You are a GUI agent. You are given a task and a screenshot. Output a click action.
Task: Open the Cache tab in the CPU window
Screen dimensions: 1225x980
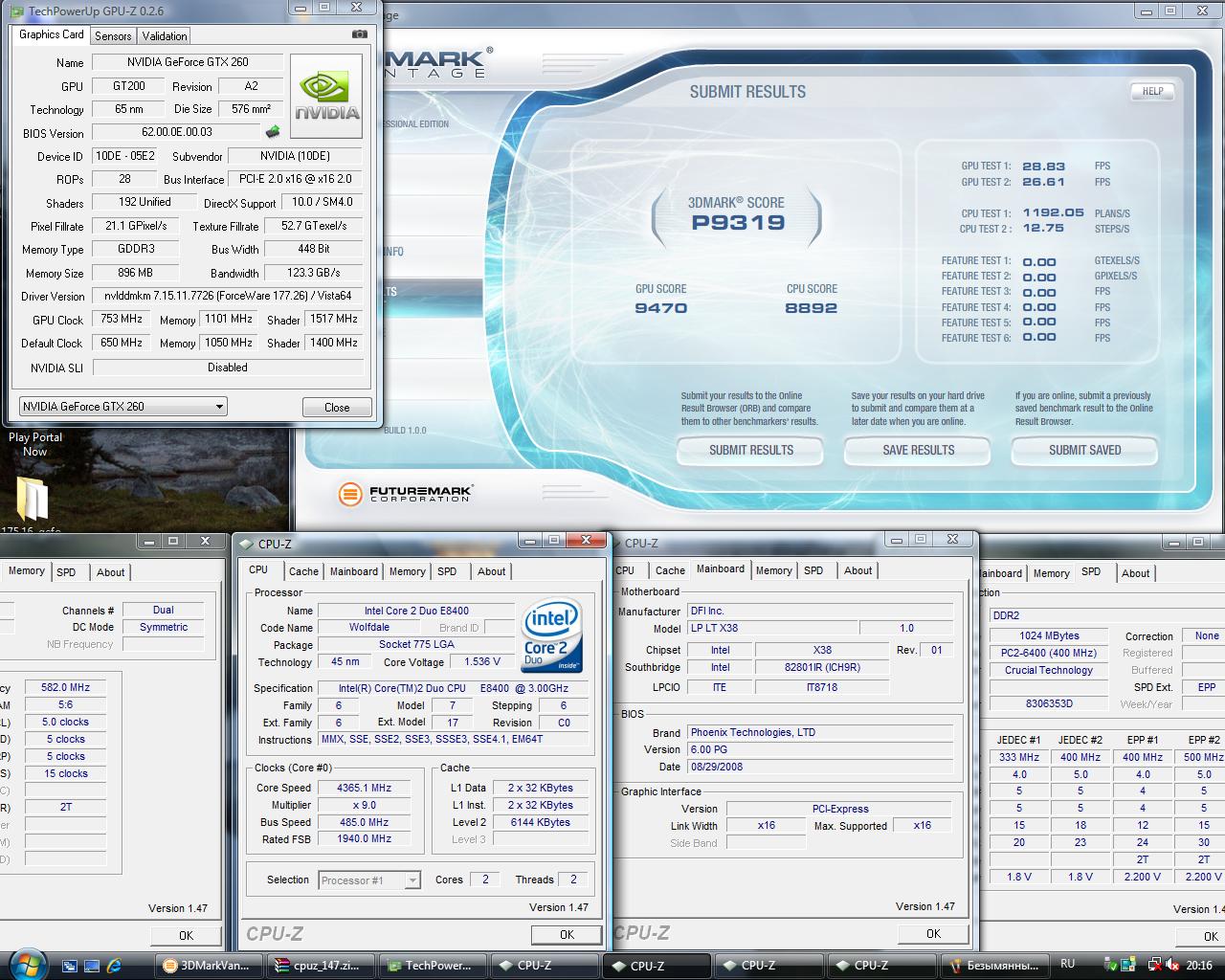pos(303,571)
